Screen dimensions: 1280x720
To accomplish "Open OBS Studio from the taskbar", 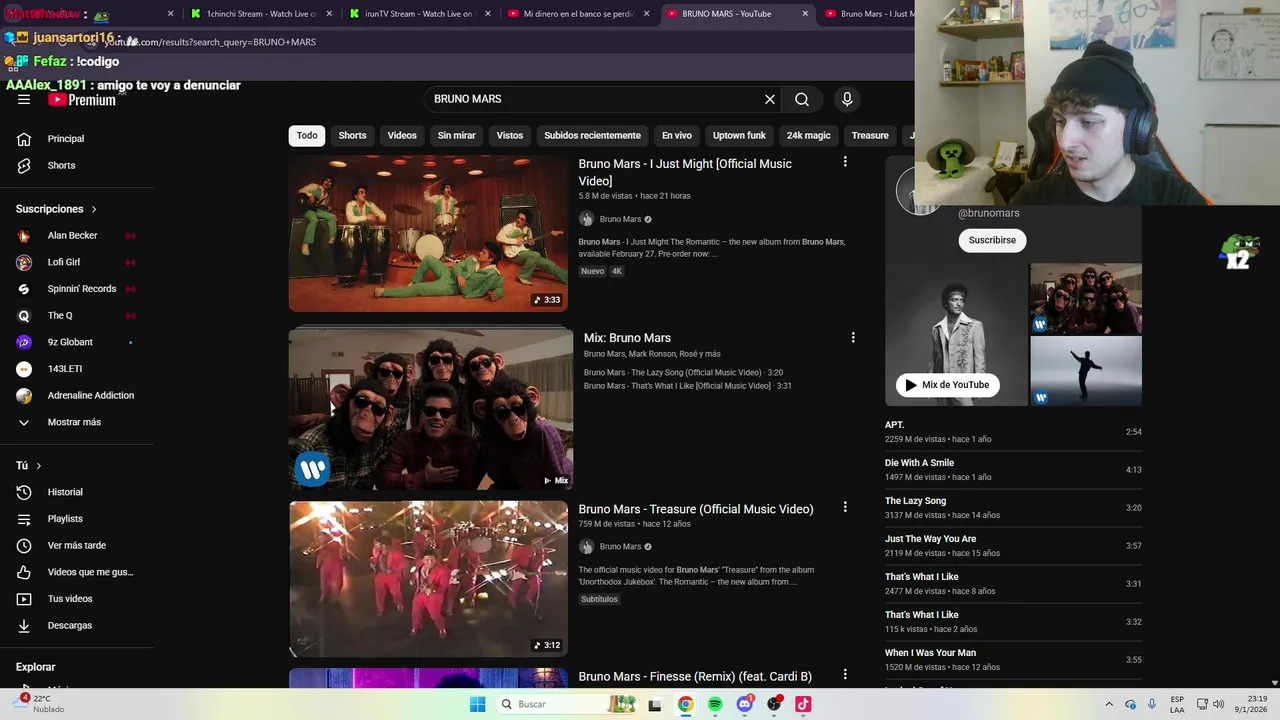I will pyautogui.click(x=774, y=704).
